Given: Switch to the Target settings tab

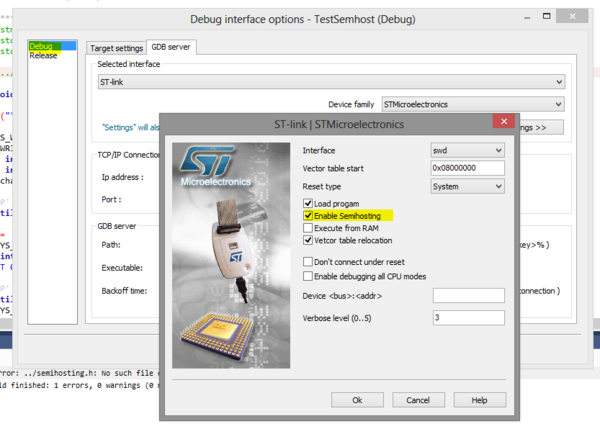Looking at the screenshot, I should click(115, 47).
